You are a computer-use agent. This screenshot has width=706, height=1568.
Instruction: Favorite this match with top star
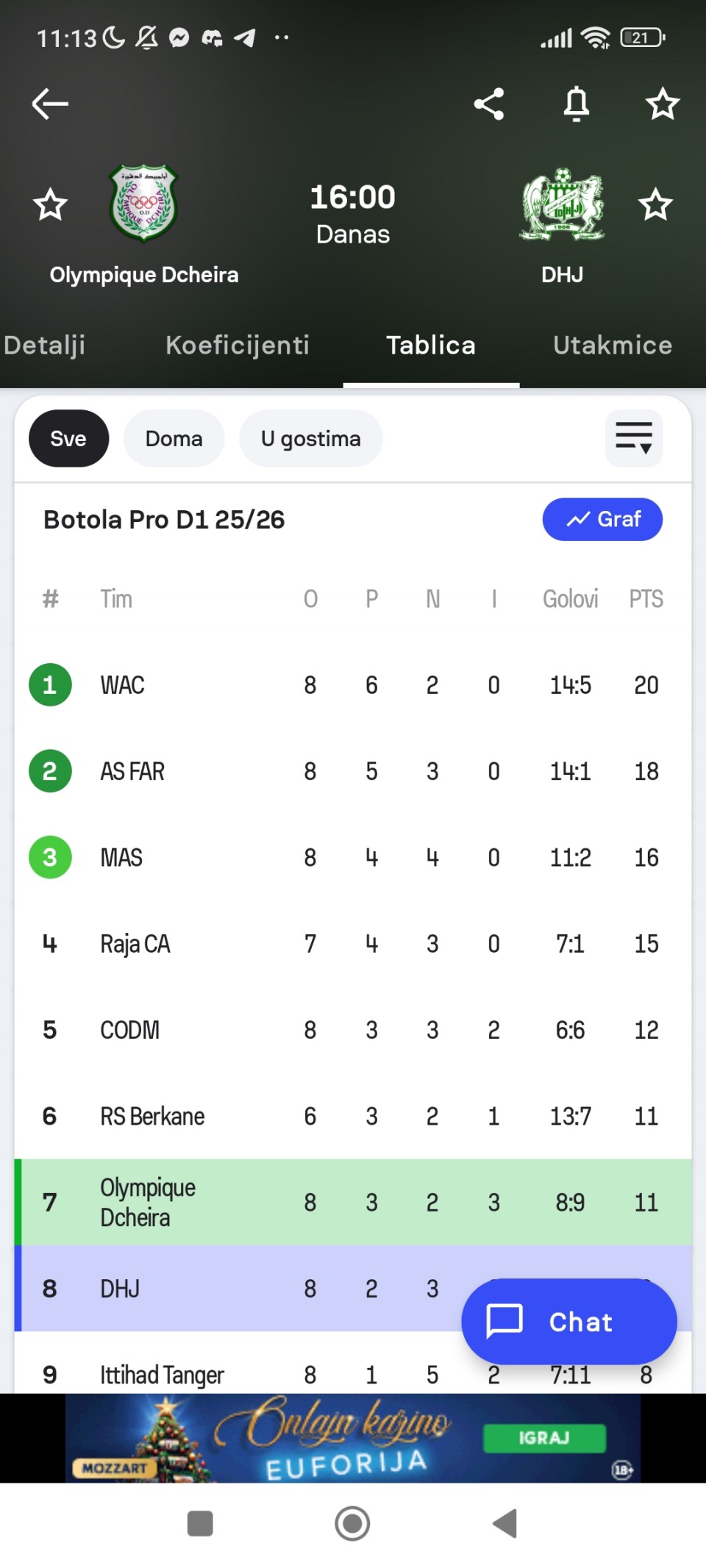pyautogui.click(x=662, y=104)
